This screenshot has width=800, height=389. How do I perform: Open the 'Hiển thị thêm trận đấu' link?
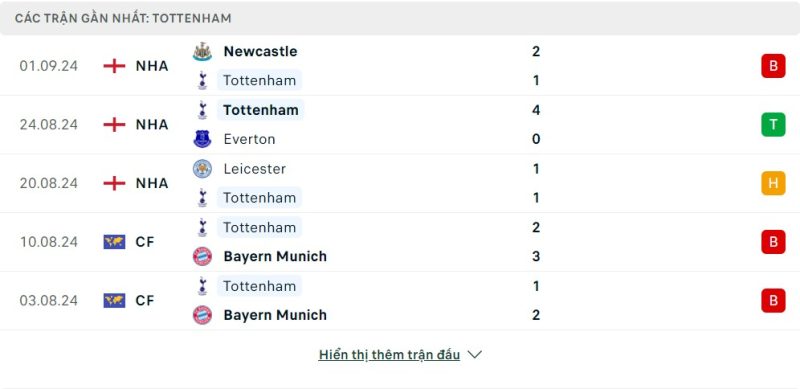point(389,355)
